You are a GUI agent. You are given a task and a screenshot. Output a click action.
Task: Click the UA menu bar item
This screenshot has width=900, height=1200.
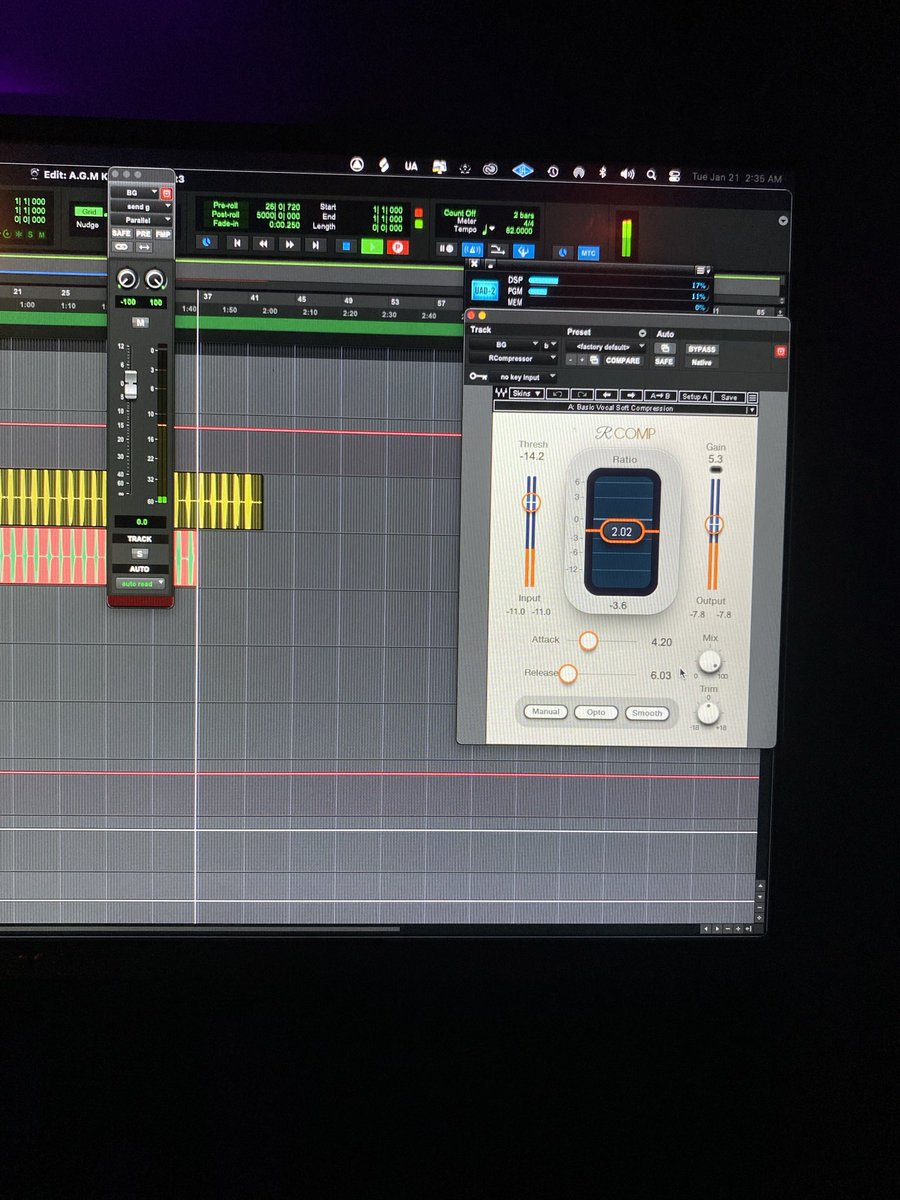coord(411,166)
